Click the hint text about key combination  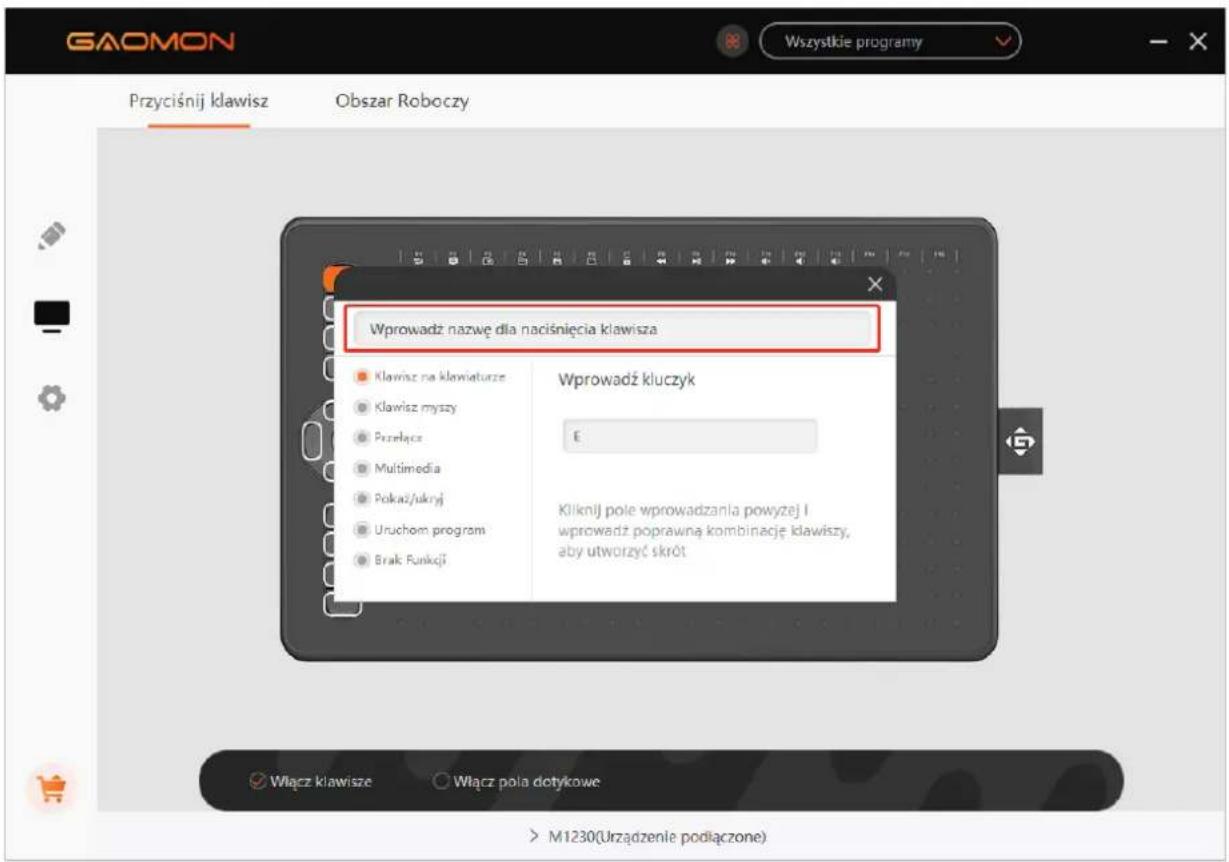(705, 530)
